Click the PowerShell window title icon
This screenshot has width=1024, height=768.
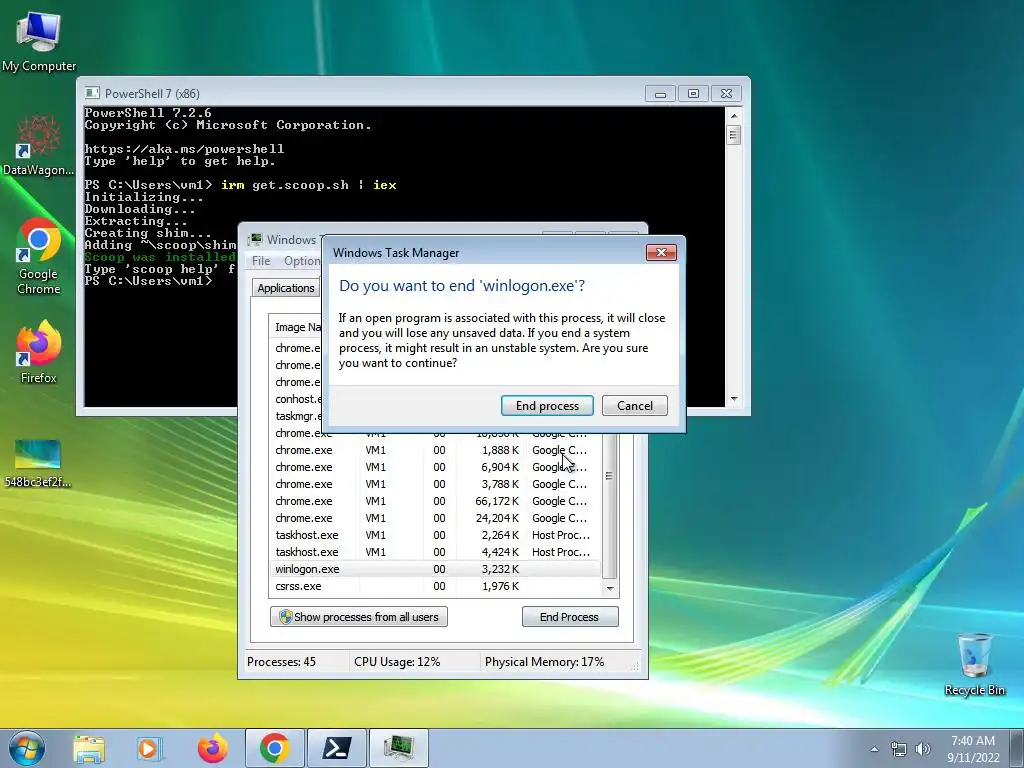pyautogui.click(x=93, y=93)
